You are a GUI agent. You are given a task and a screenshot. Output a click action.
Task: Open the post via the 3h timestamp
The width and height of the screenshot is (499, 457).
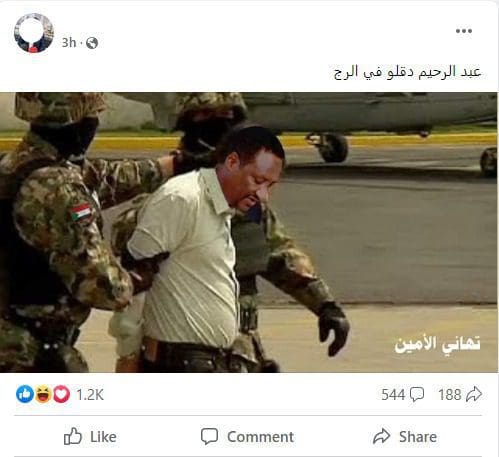(x=69, y=43)
